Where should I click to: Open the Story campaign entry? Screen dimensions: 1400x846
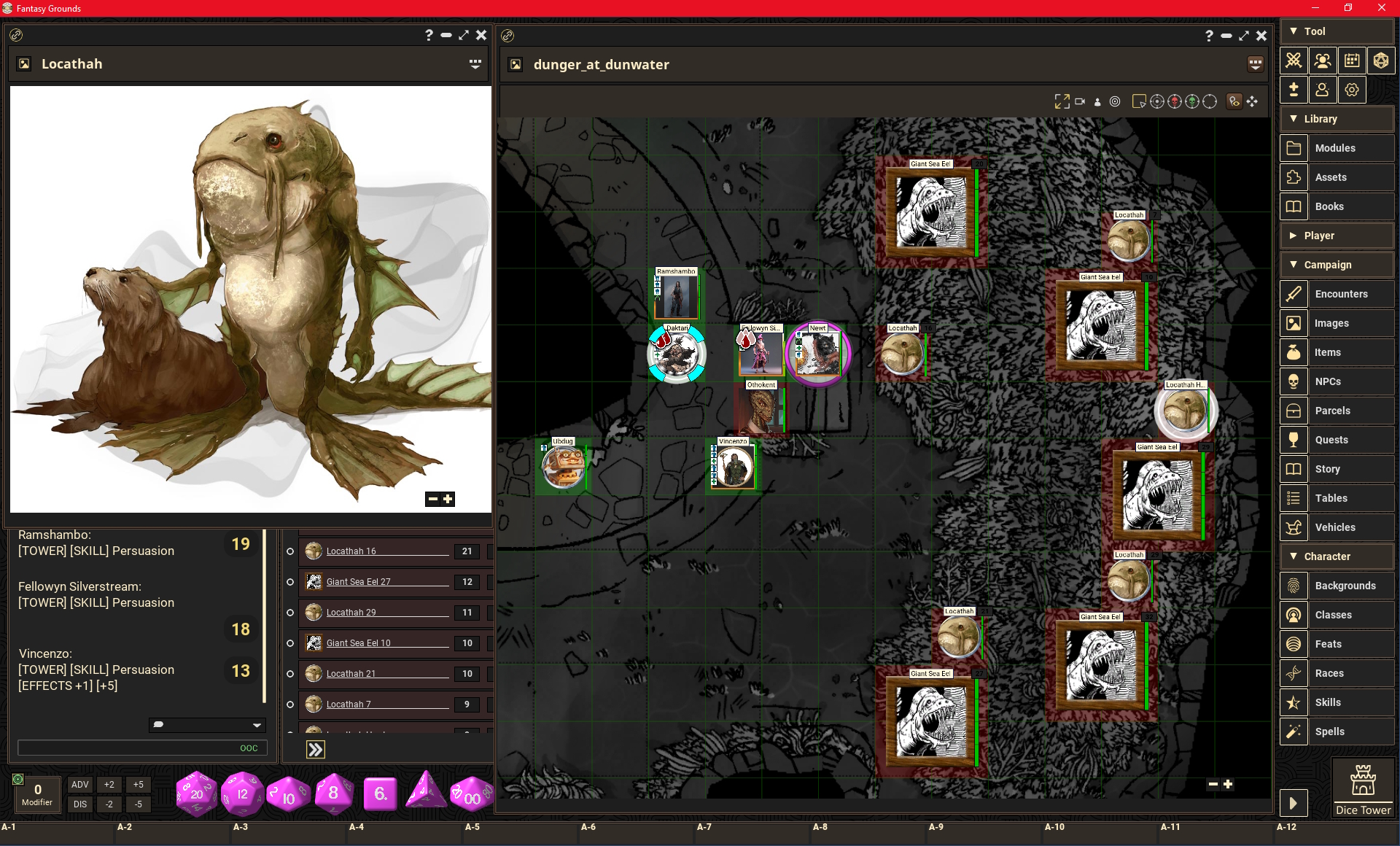pos(1337,469)
